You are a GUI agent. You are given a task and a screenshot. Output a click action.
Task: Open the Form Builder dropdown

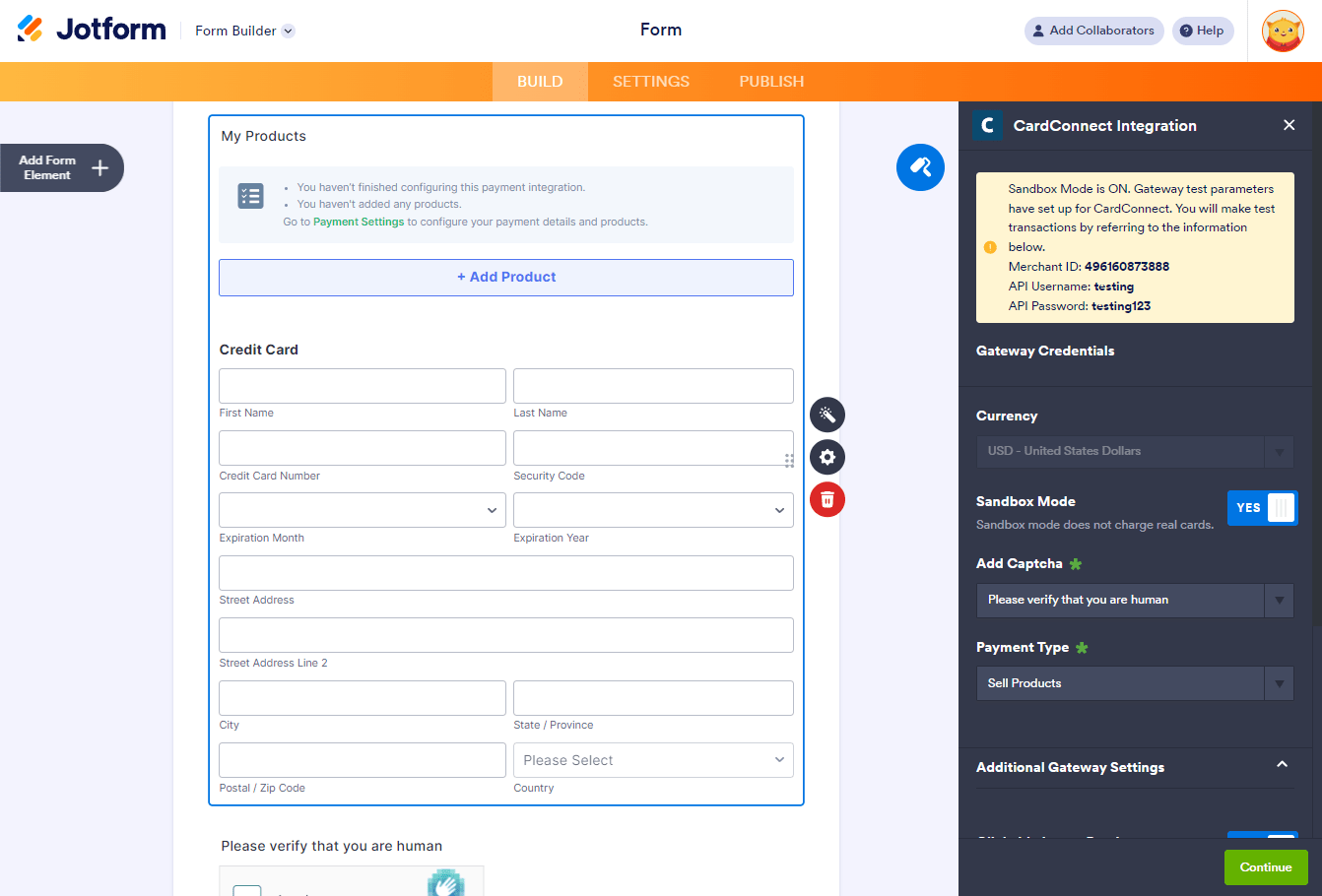coord(244,31)
